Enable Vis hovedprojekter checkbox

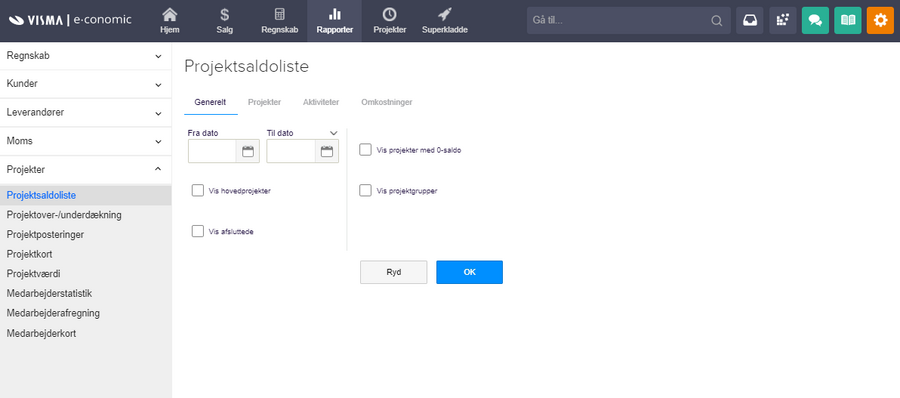(198, 191)
